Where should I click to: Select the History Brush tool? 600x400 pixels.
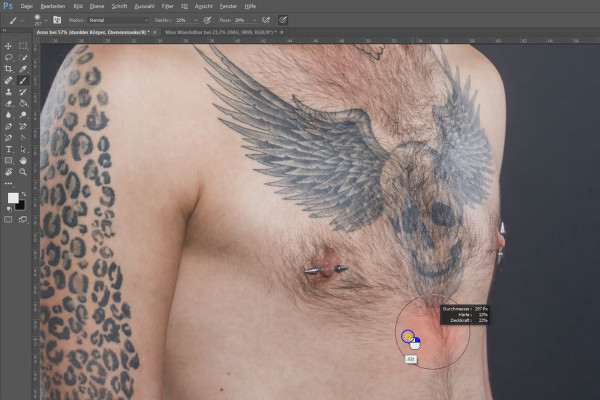[x=23, y=92]
